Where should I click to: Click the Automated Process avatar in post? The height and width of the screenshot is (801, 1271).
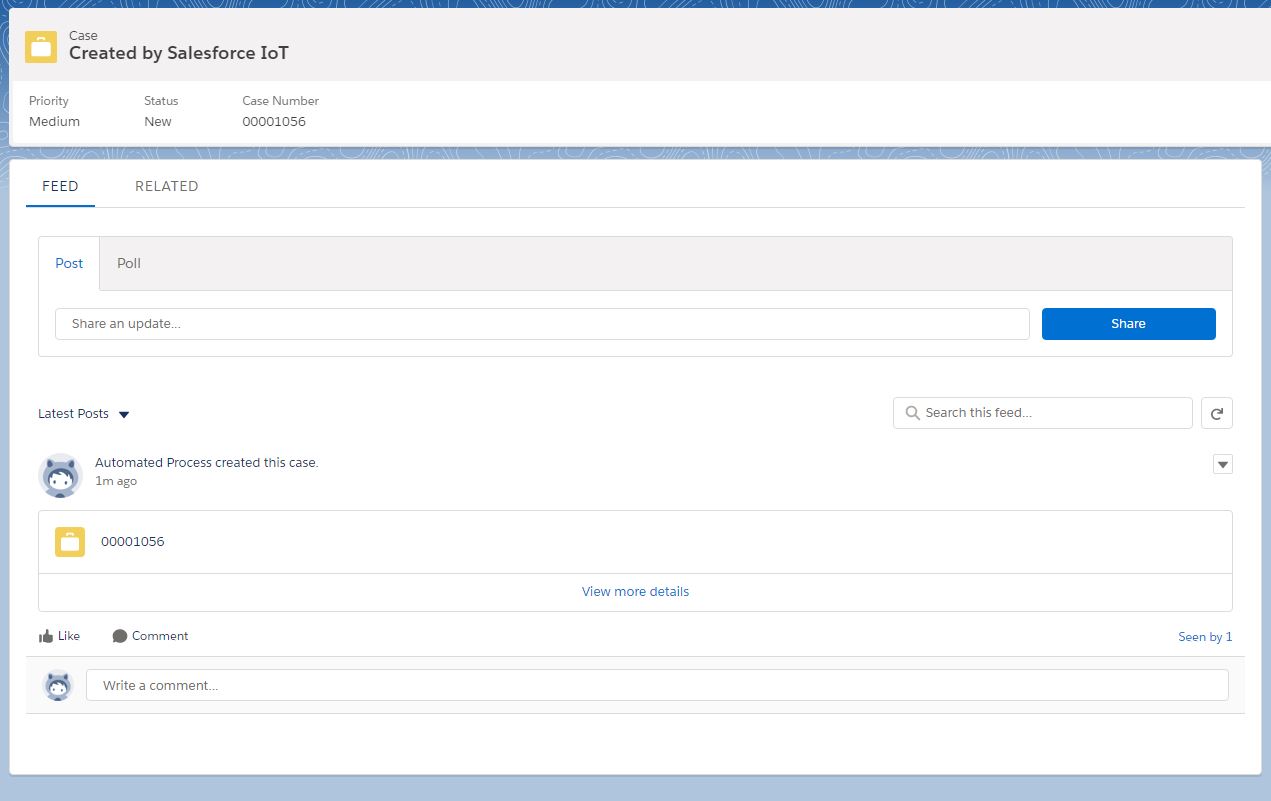point(59,475)
